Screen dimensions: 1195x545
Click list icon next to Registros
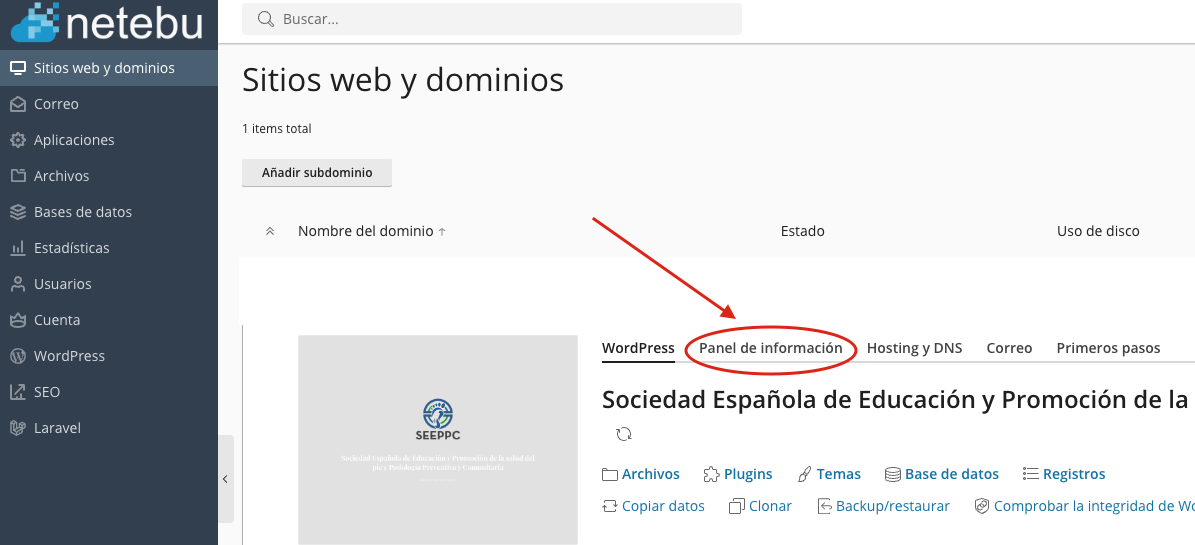1030,474
